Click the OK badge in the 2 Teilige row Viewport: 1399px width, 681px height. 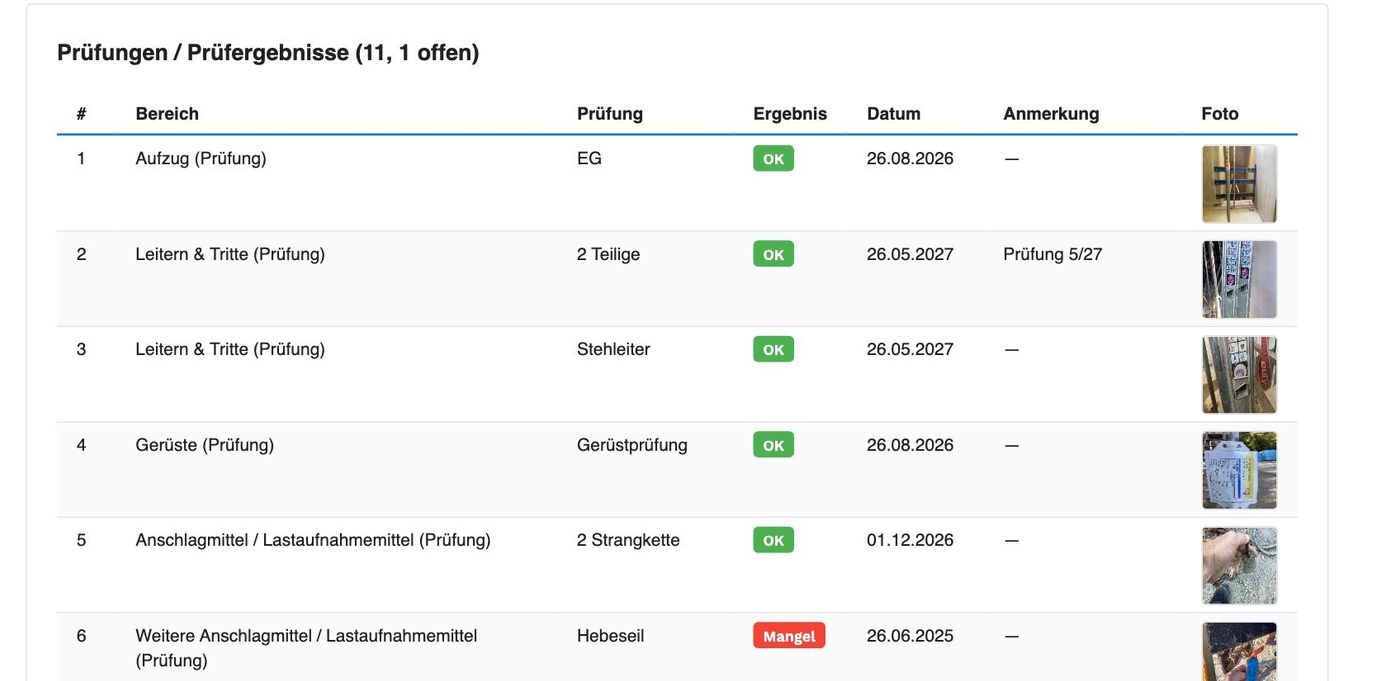point(773,254)
